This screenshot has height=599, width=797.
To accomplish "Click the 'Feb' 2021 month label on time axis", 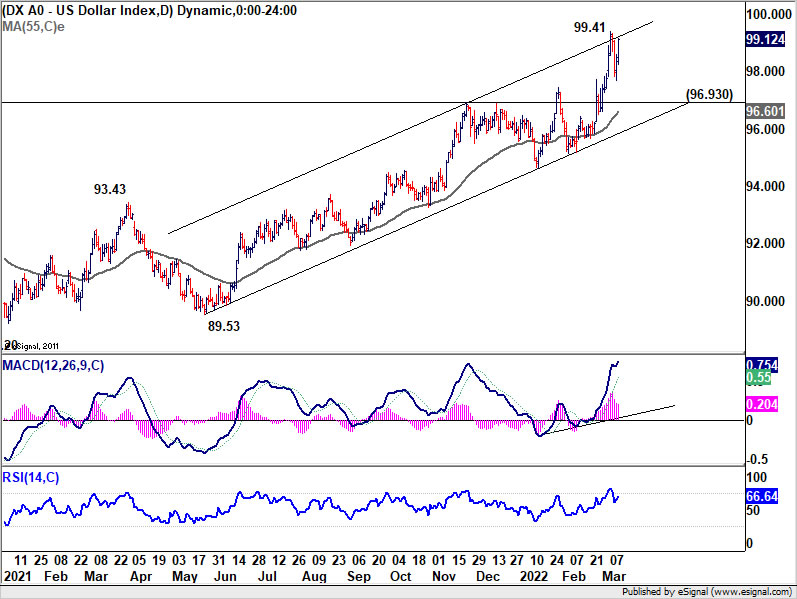I will click(56, 577).
